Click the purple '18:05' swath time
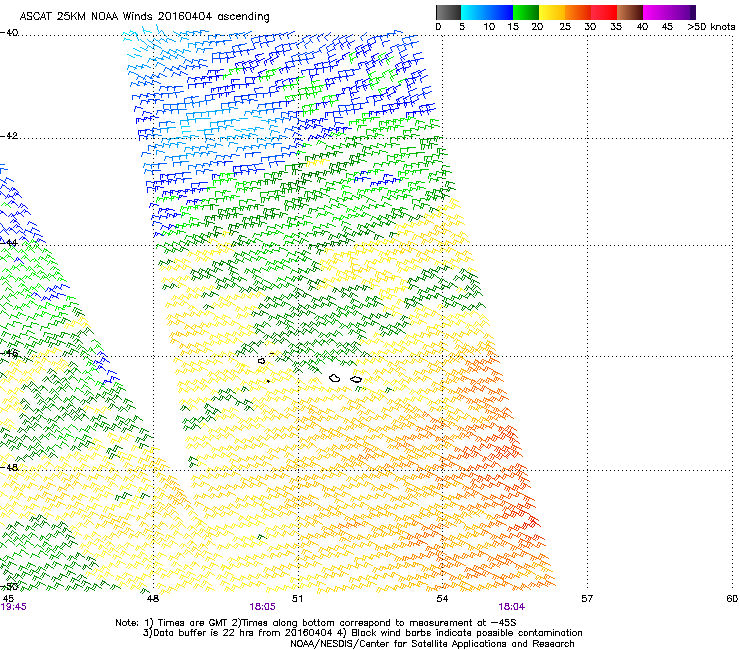Viewport: 740px width, 650px height. point(262,607)
